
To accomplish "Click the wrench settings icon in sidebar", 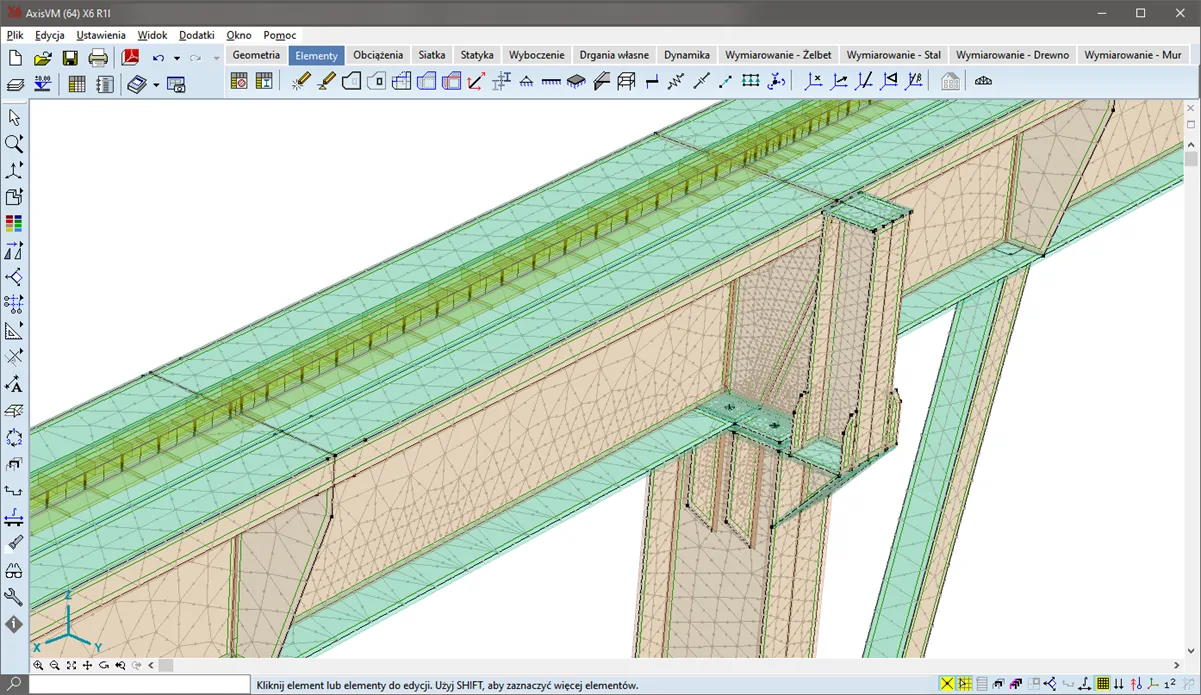I will (x=14, y=597).
